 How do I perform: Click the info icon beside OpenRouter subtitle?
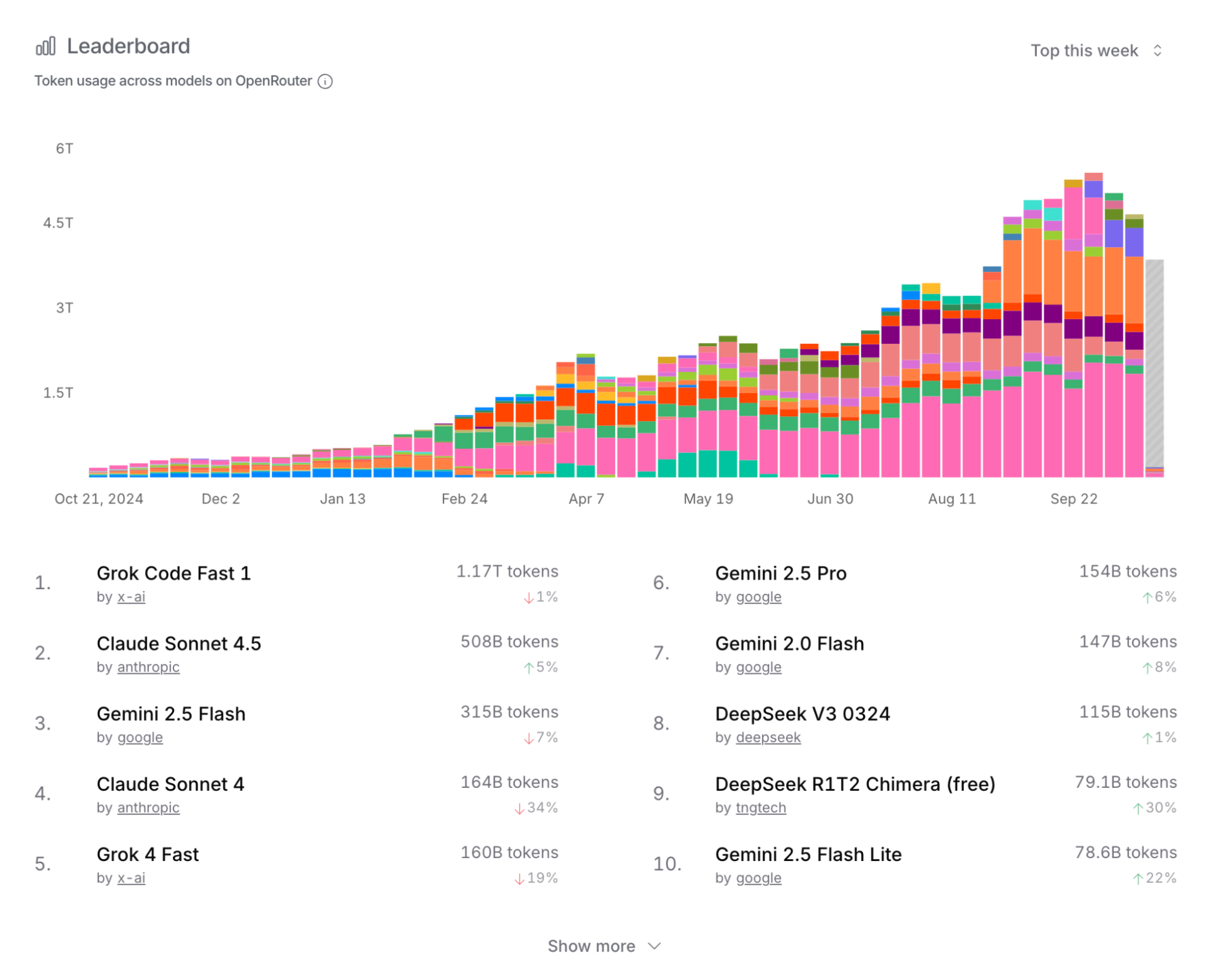325,82
